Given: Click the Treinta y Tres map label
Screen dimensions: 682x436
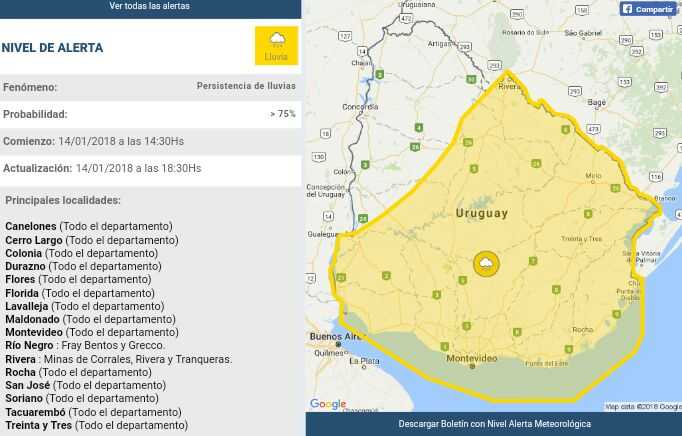Looking at the screenshot, I should click(581, 239).
